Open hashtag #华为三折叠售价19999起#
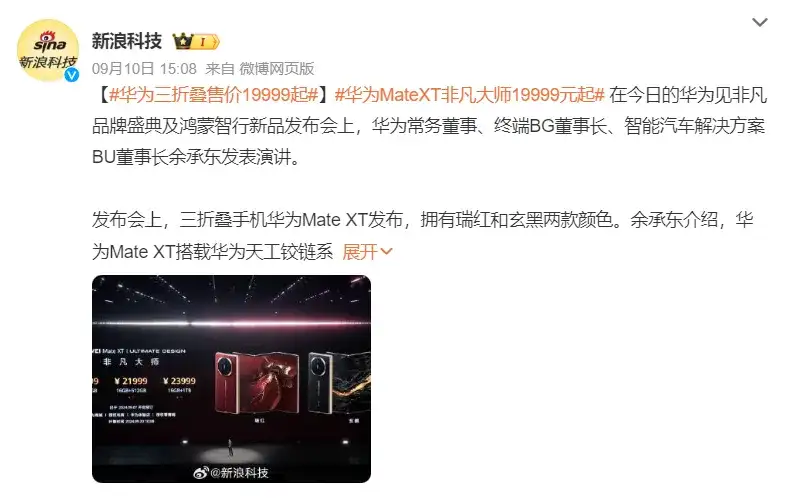 [x=213, y=95]
